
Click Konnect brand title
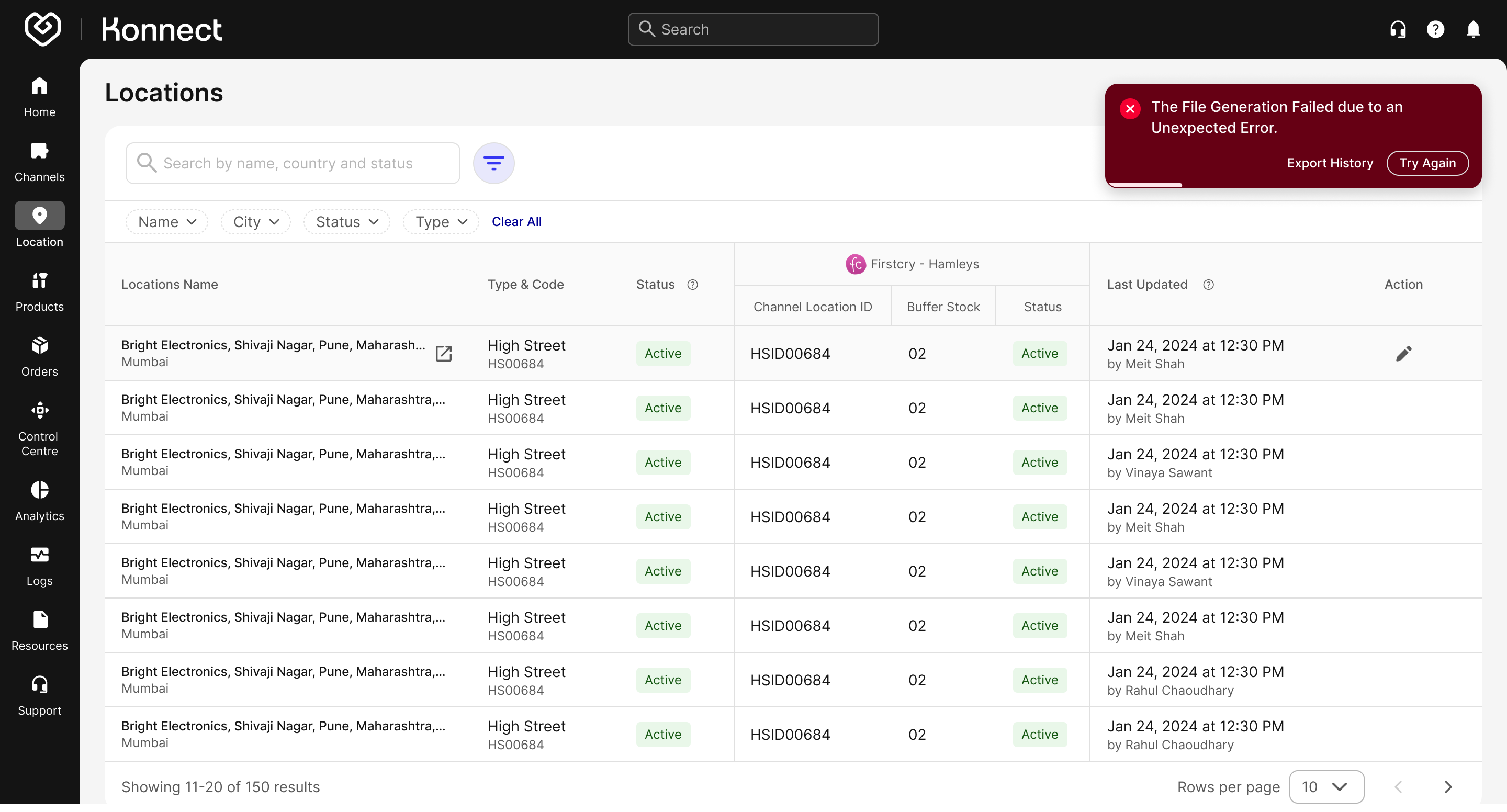(x=162, y=29)
